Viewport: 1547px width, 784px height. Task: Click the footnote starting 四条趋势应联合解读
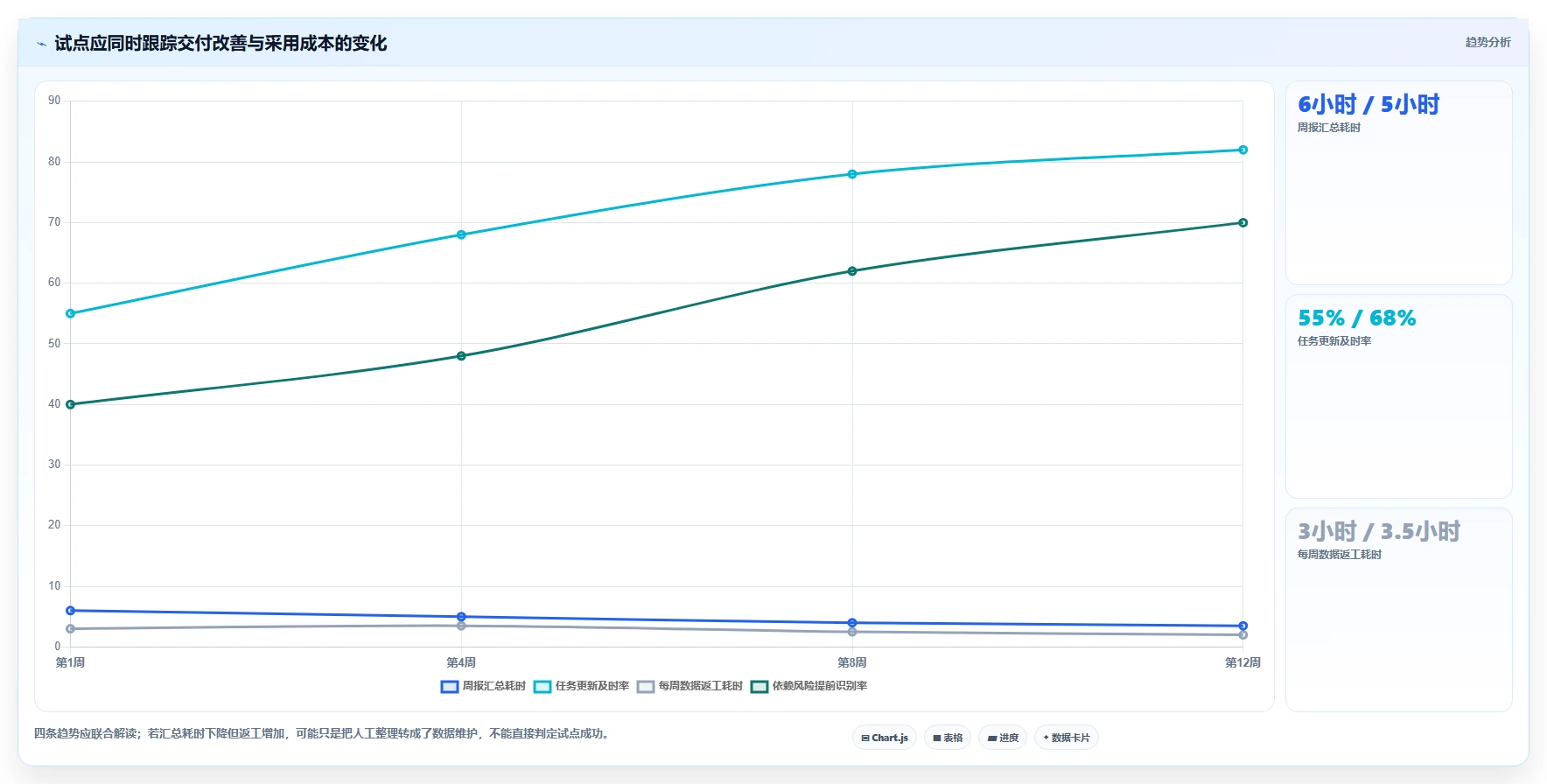pyautogui.click(x=322, y=734)
